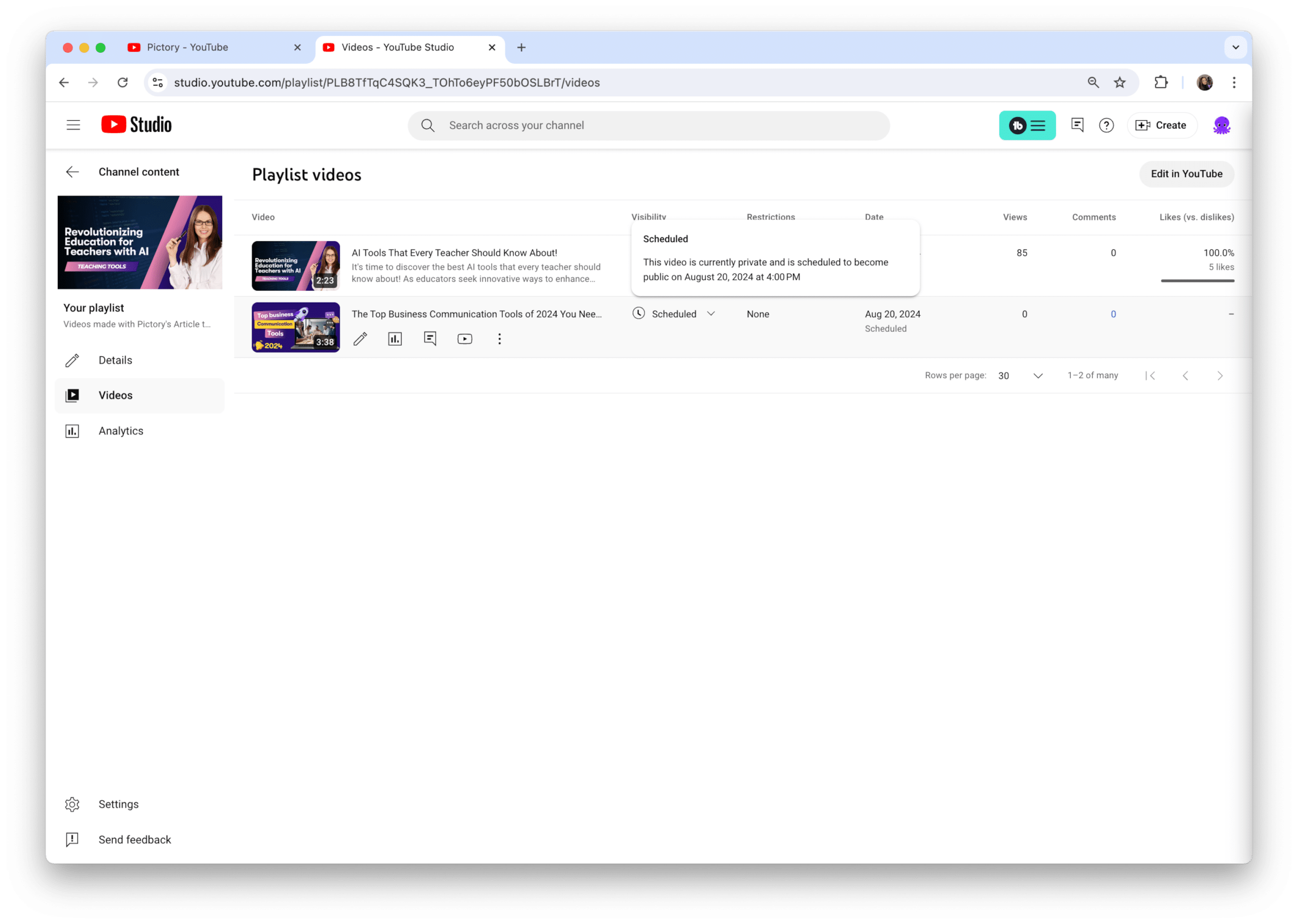Click the YouTube Studio logo

(136, 125)
